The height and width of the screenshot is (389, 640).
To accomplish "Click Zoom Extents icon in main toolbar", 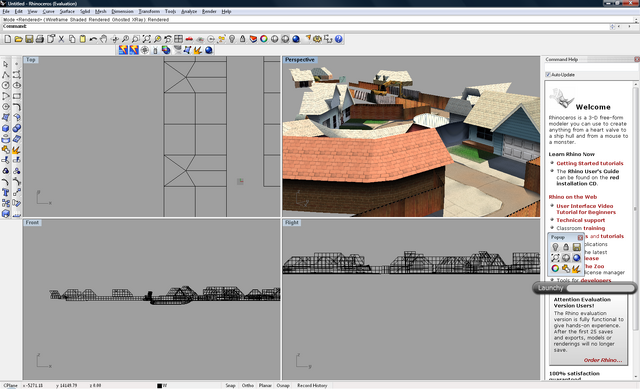I will [x=147, y=39].
